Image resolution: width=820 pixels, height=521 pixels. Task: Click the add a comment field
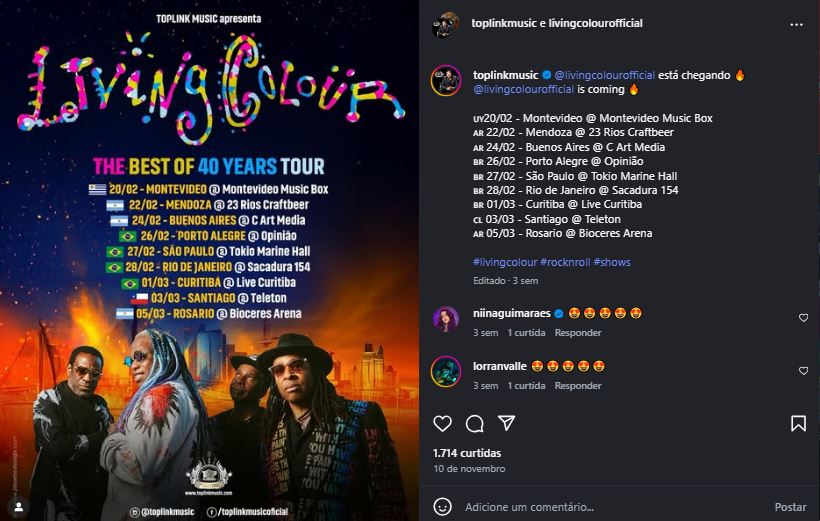[x=611, y=507]
